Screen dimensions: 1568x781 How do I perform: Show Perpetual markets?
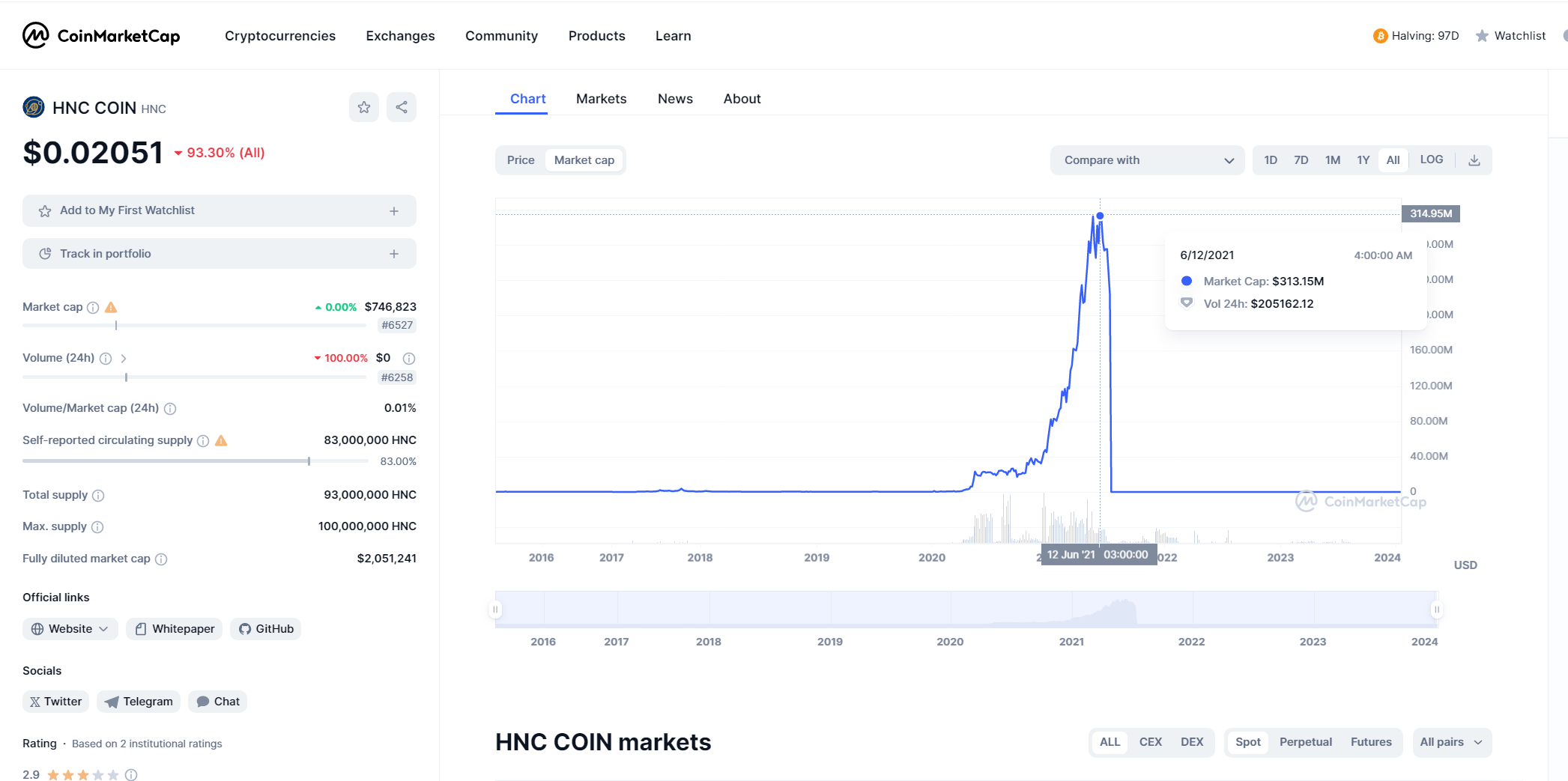pos(1306,742)
